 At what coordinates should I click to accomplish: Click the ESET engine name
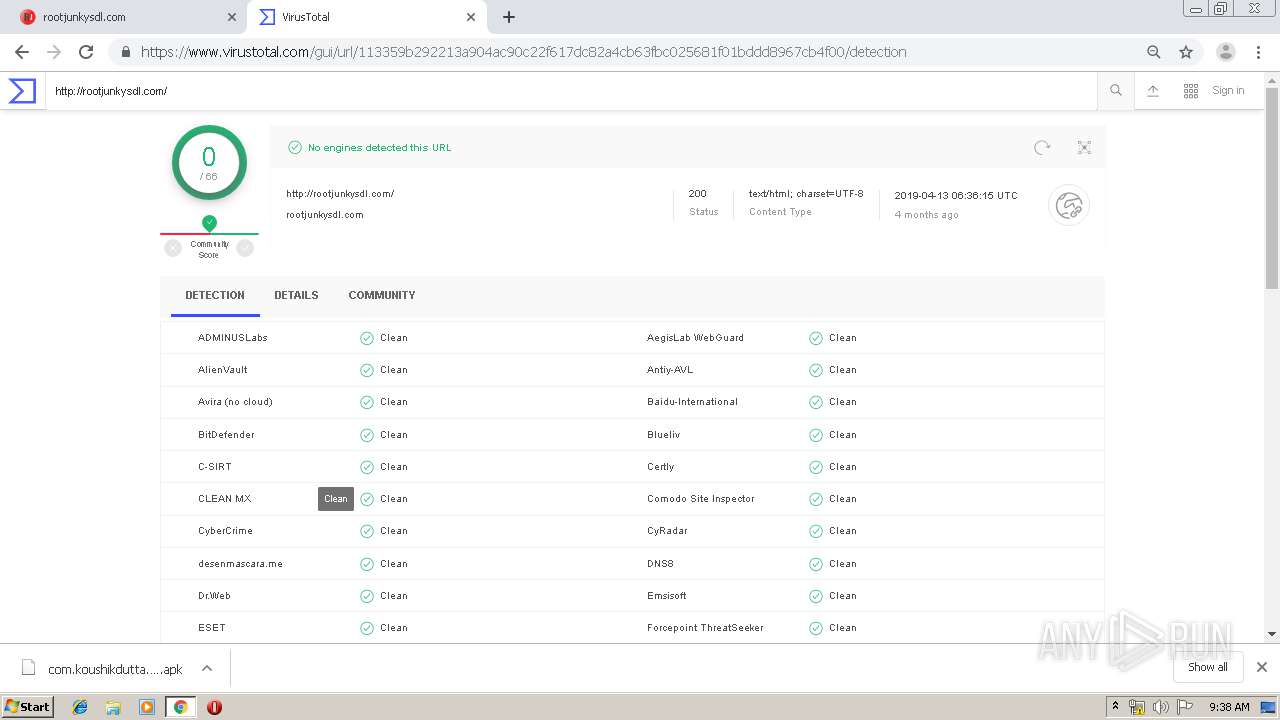pyautogui.click(x=212, y=628)
